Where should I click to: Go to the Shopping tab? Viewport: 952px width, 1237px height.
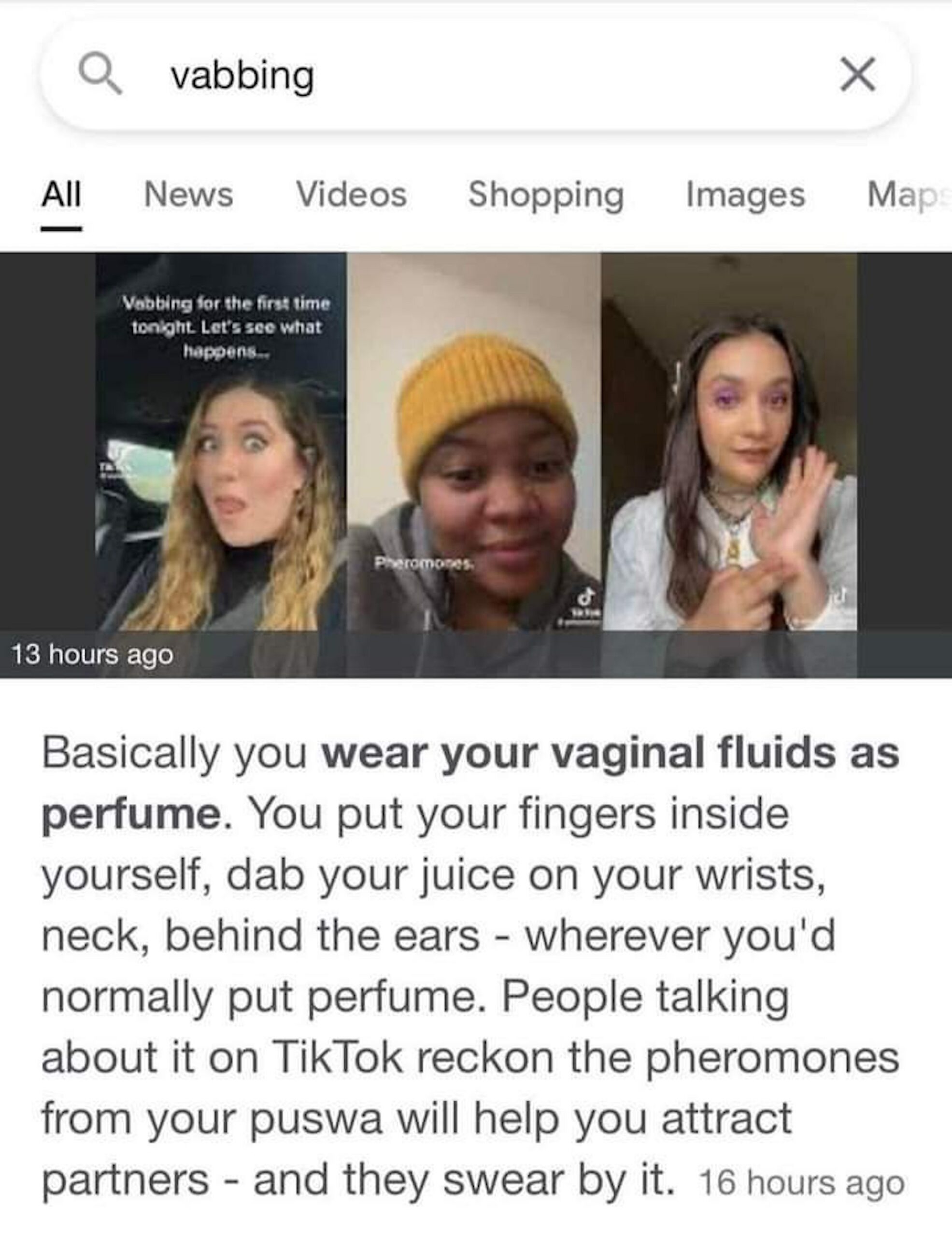click(x=546, y=195)
